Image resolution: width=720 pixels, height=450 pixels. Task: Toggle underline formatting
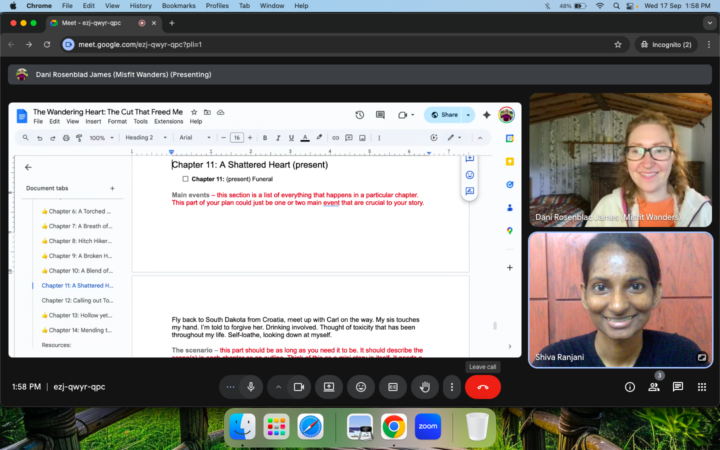[291, 138]
